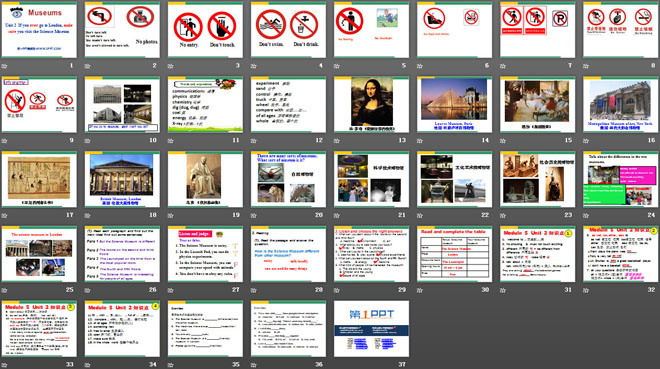Select the seated statue slide 19

click(205, 180)
